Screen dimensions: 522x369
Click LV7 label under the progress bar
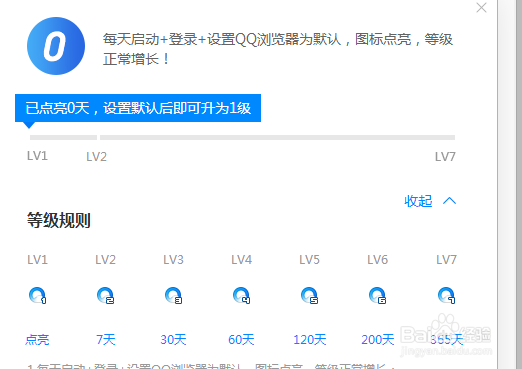(445, 157)
